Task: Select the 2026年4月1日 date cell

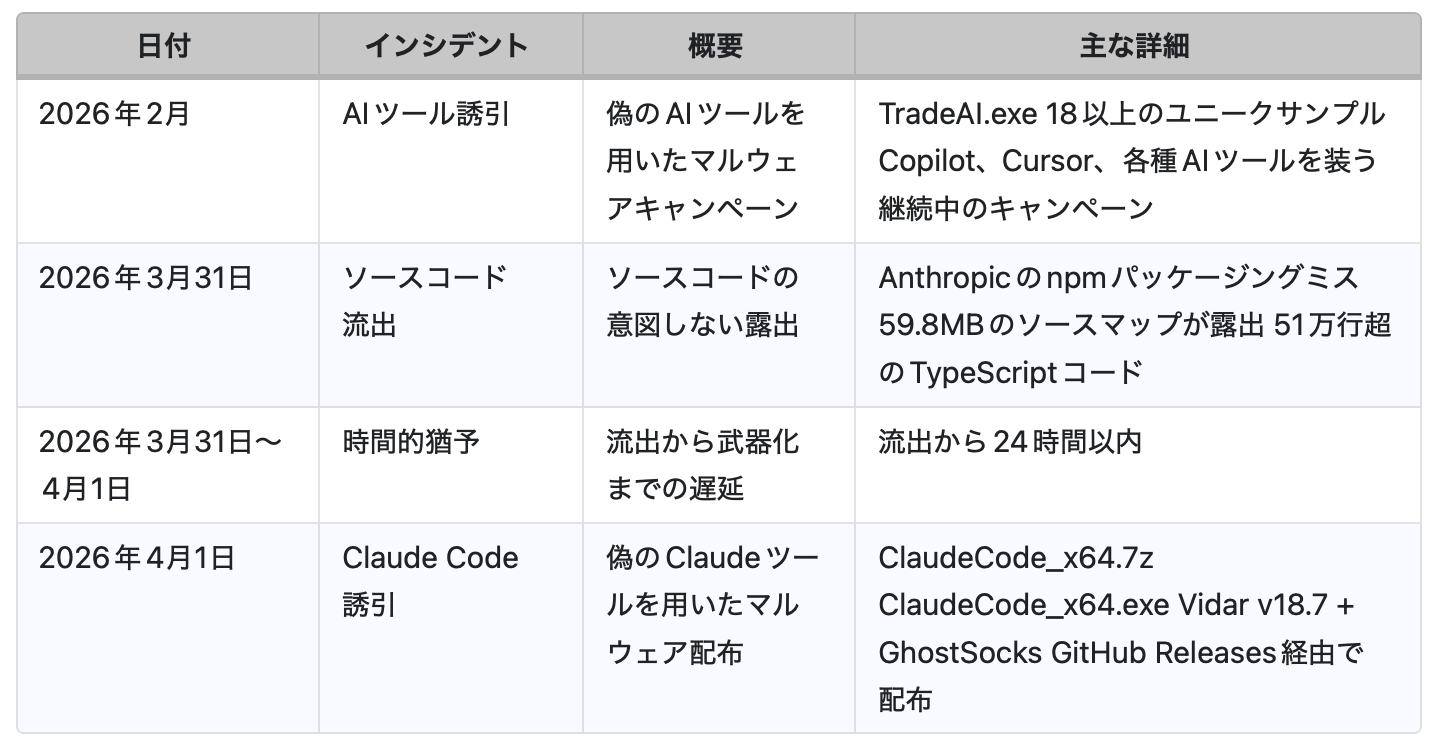Action: [136, 558]
